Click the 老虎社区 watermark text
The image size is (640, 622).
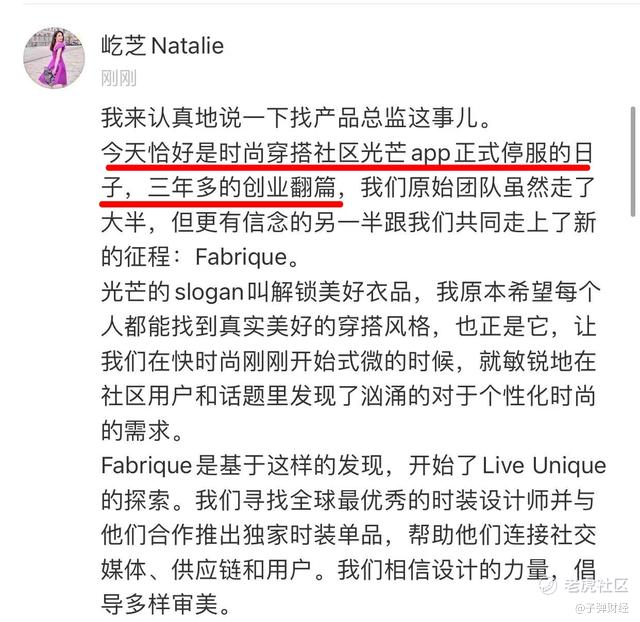tap(596, 586)
